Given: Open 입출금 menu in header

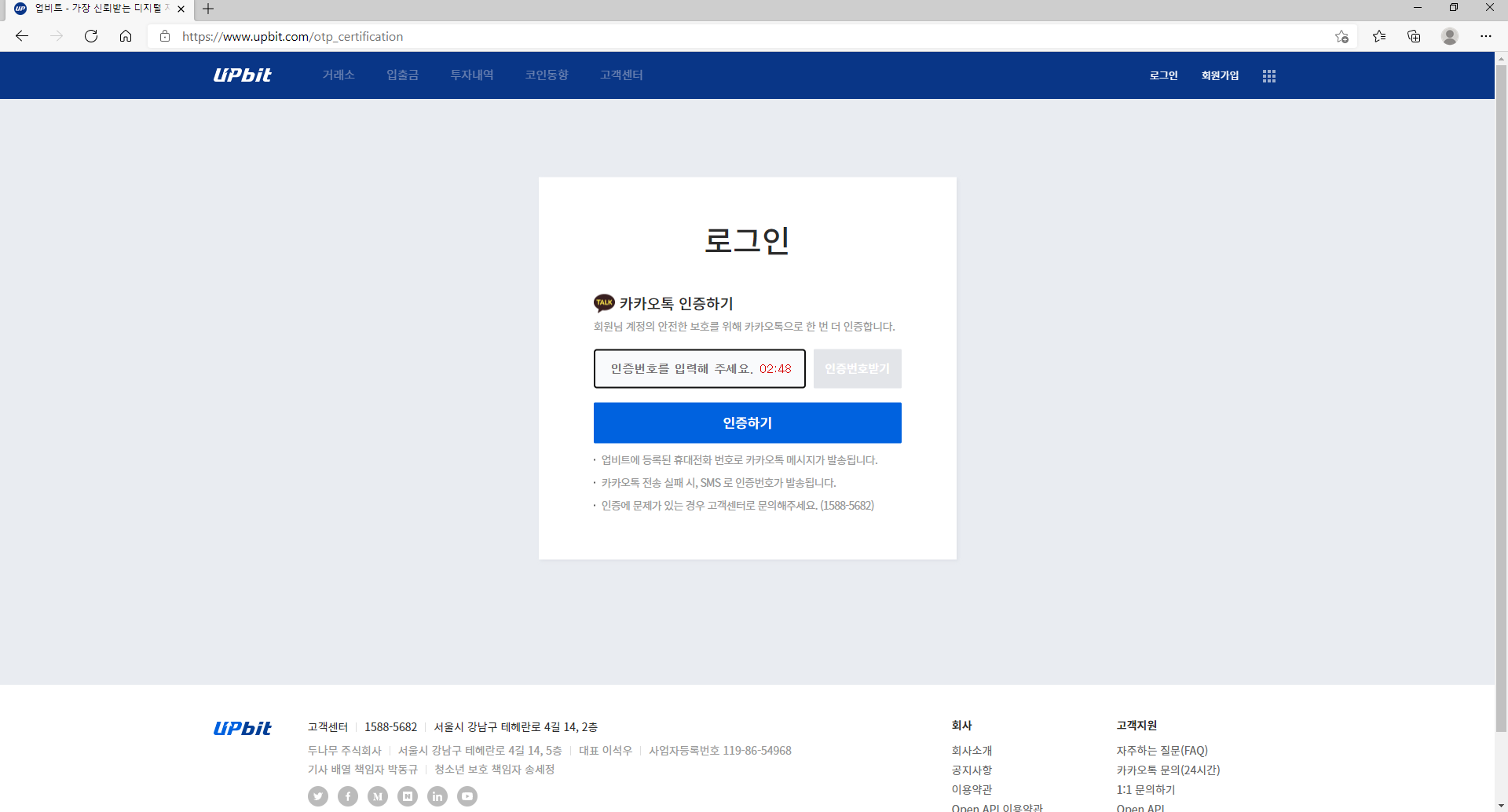Looking at the screenshot, I should click(402, 75).
